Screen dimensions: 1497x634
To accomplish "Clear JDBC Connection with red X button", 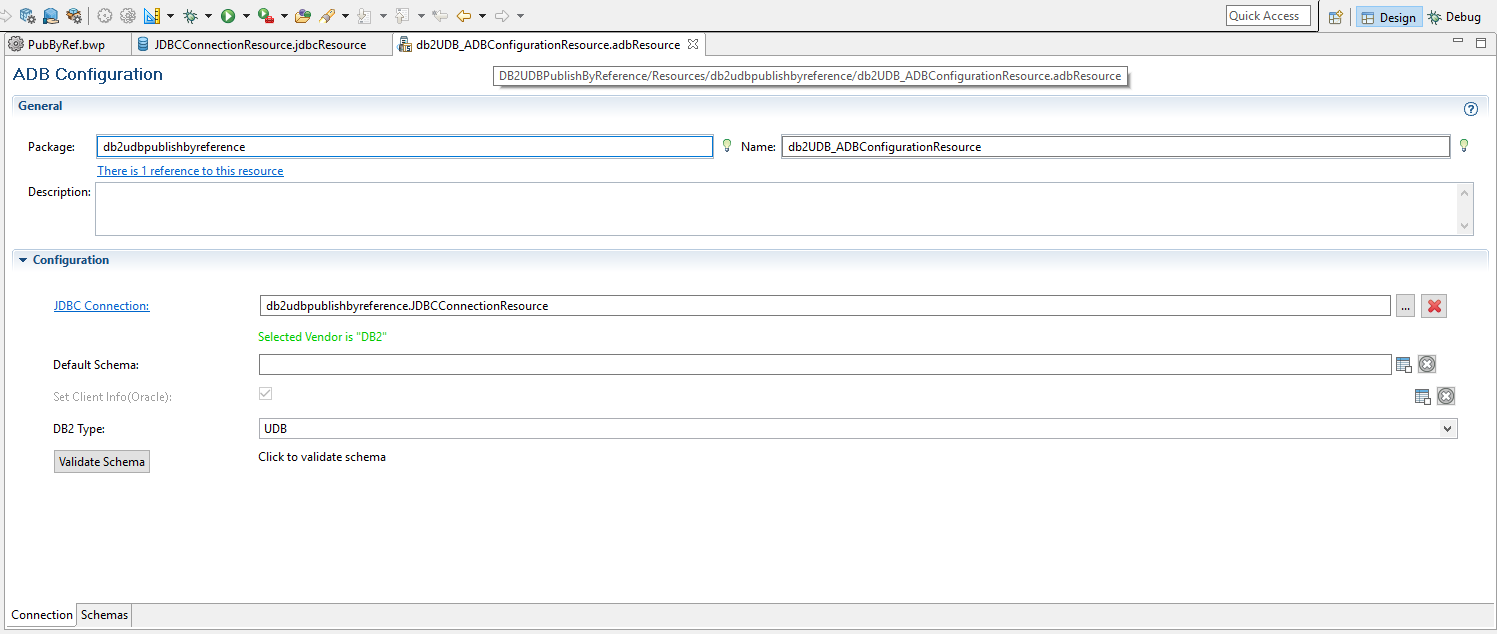I will pyautogui.click(x=1434, y=306).
